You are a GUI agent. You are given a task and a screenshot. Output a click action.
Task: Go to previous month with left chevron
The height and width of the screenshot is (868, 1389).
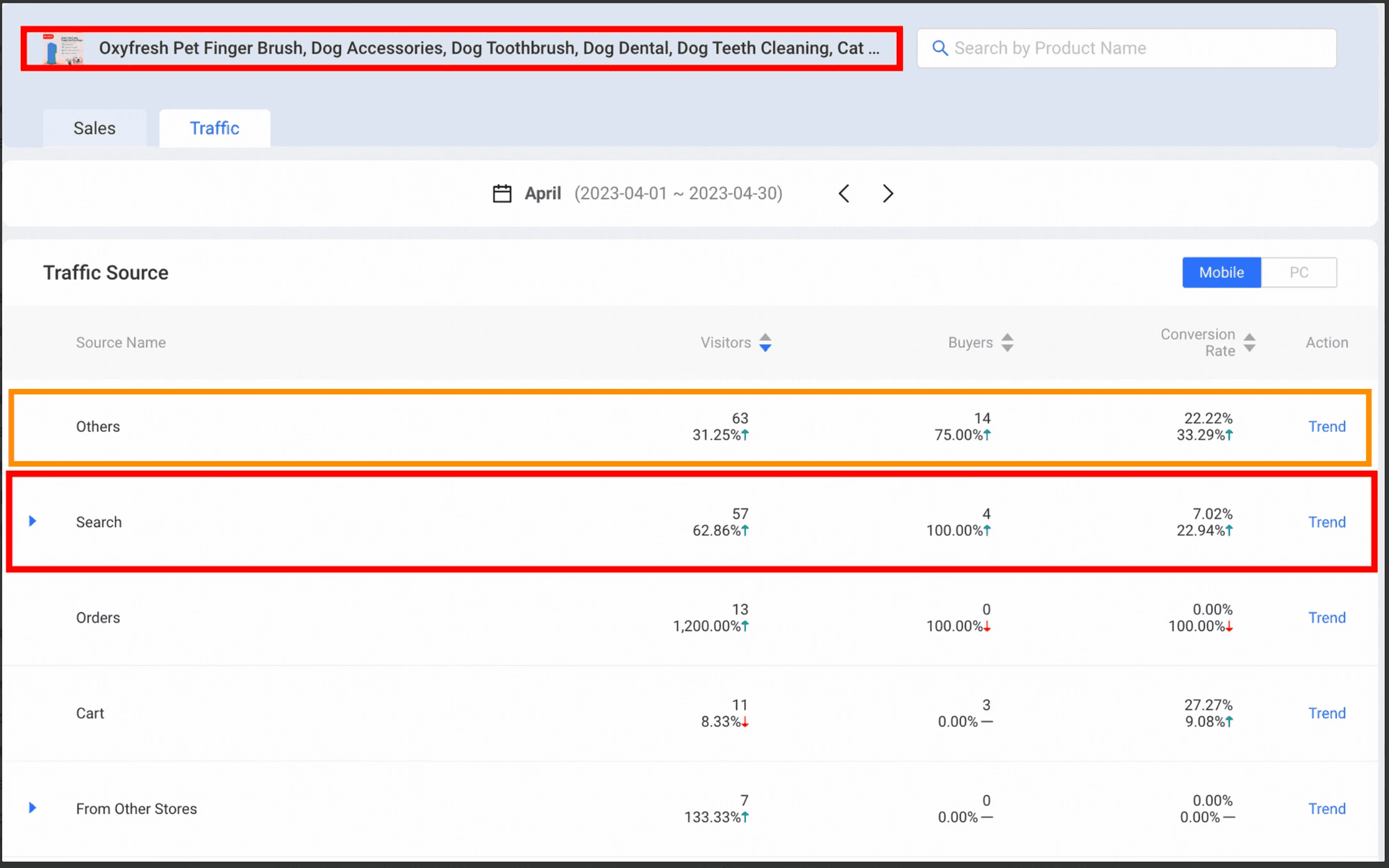pyautogui.click(x=844, y=194)
